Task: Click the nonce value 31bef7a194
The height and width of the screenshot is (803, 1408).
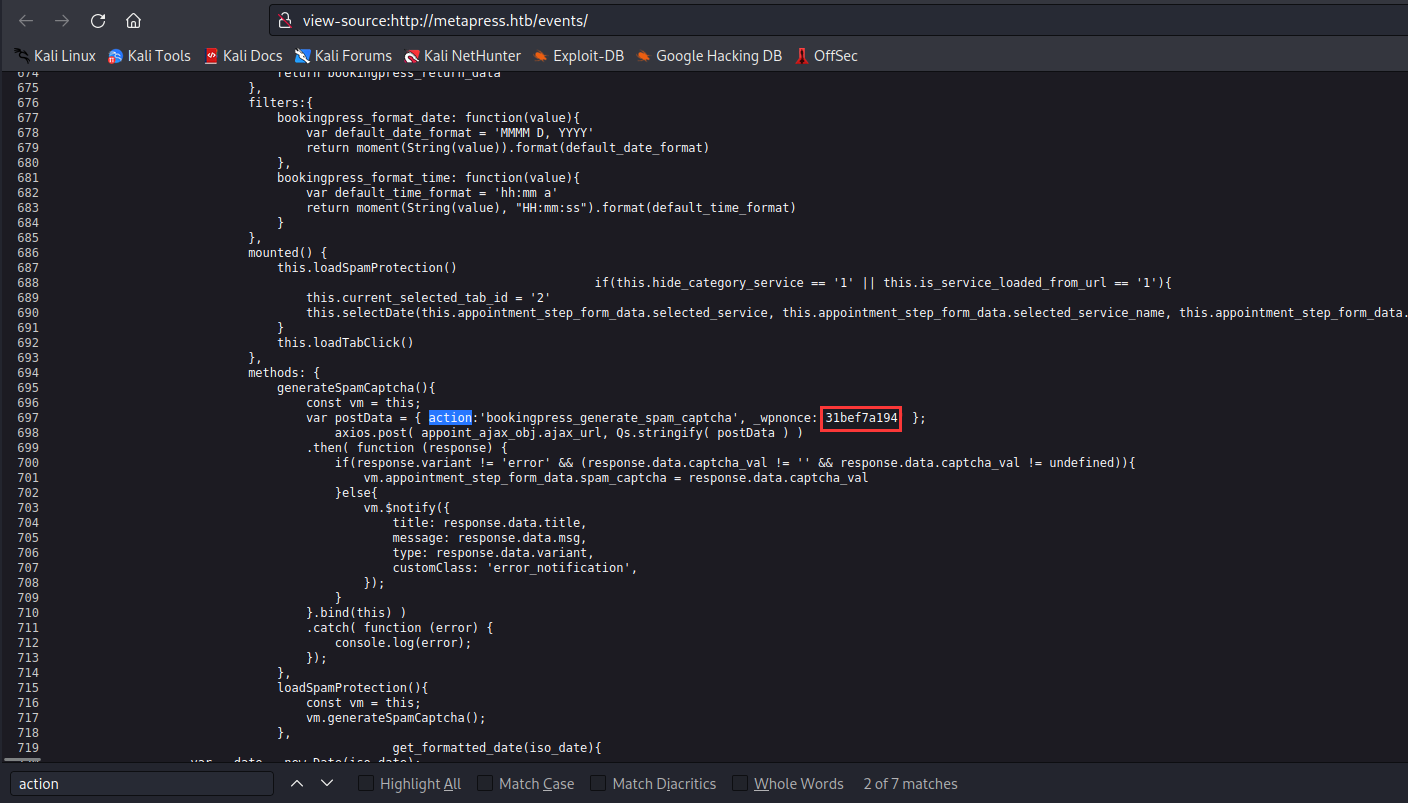Action: pyautogui.click(x=861, y=418)
